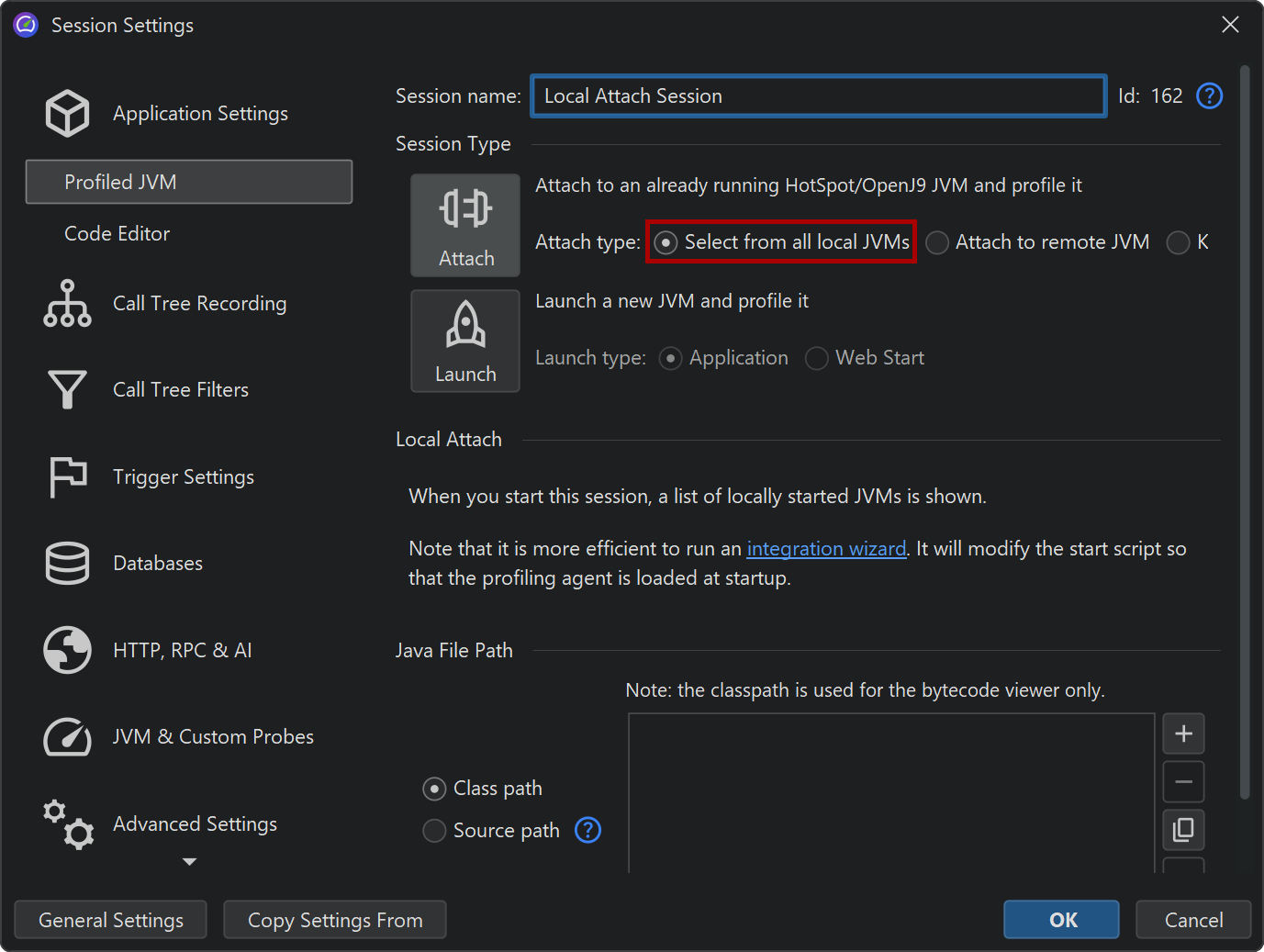Switch to the Code Editor item
1264x952 pixels.
coord(117,234)
